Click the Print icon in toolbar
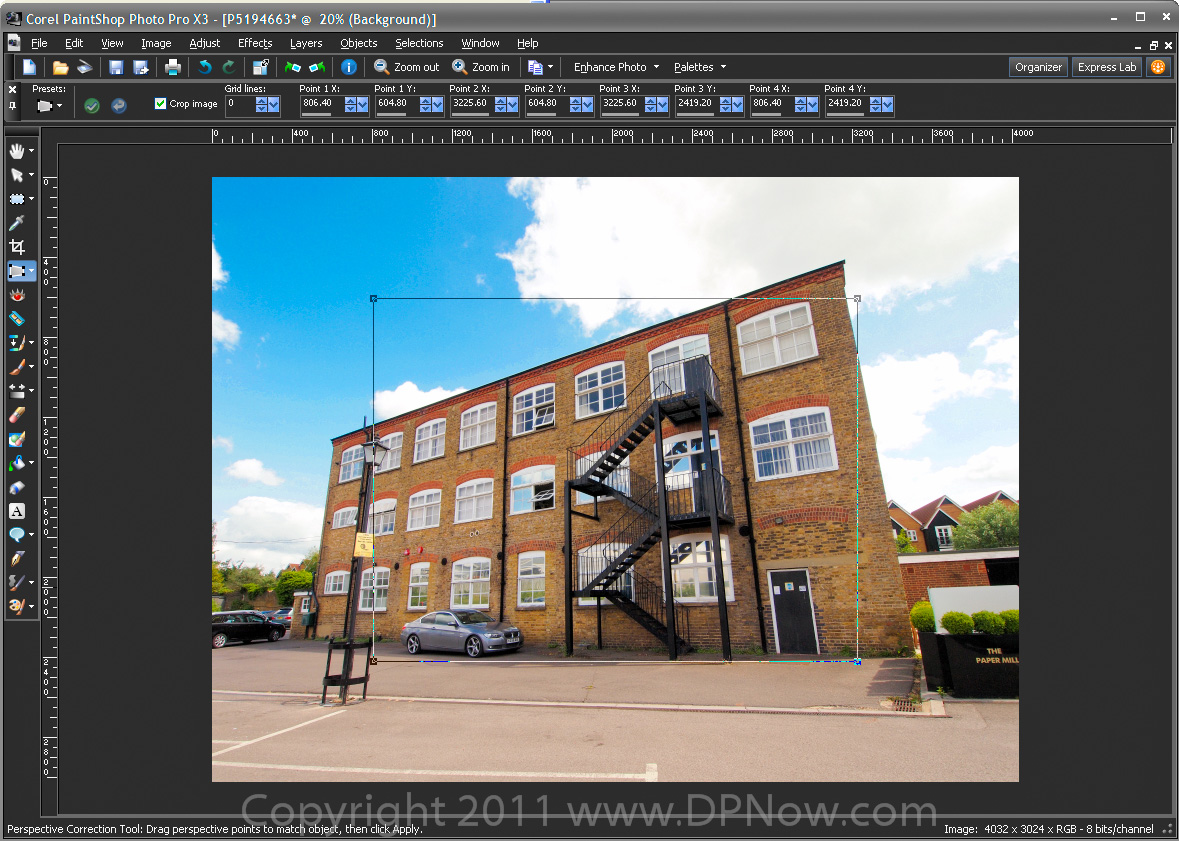 click(x=173, y=67)
